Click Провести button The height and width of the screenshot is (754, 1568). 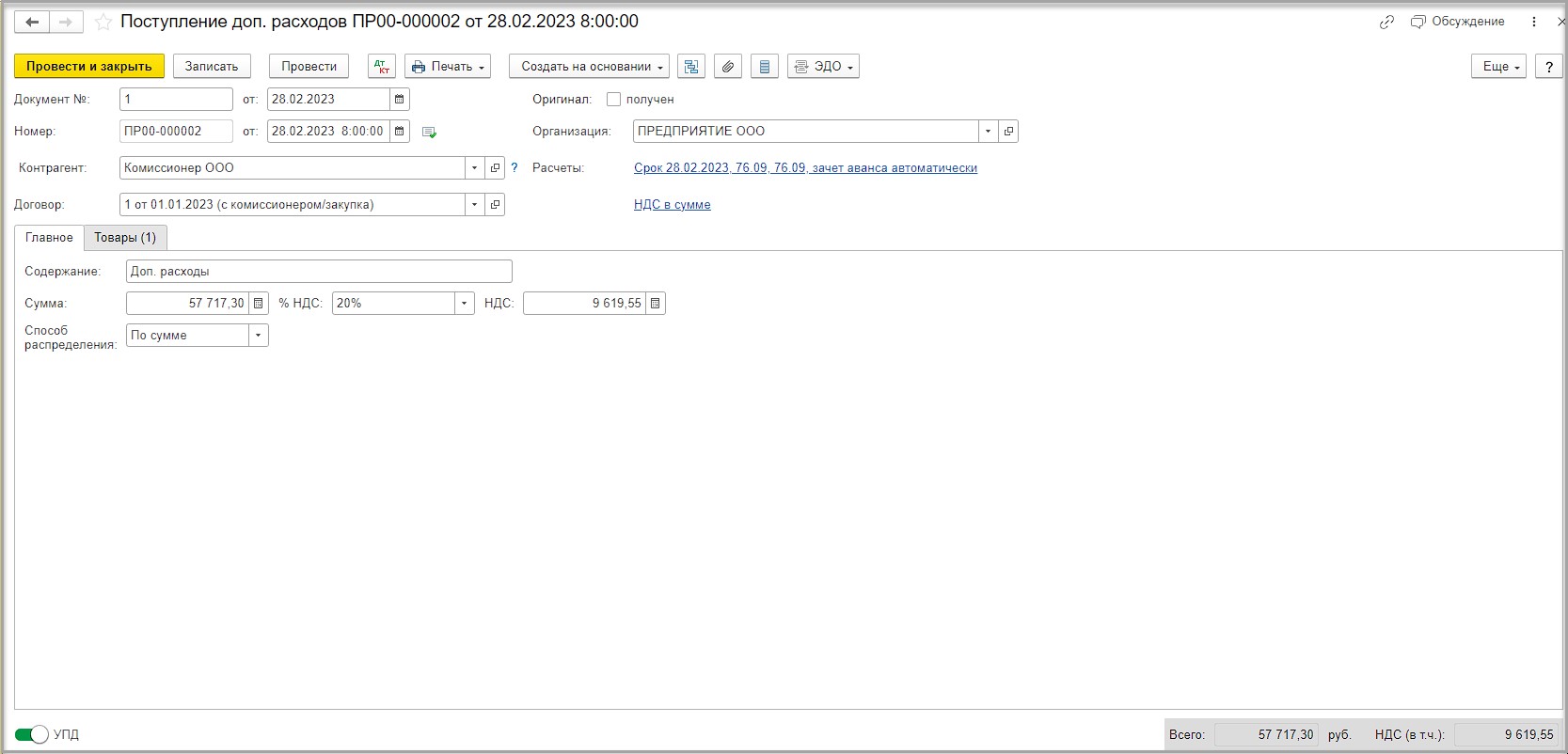click(x=309, y=67)
